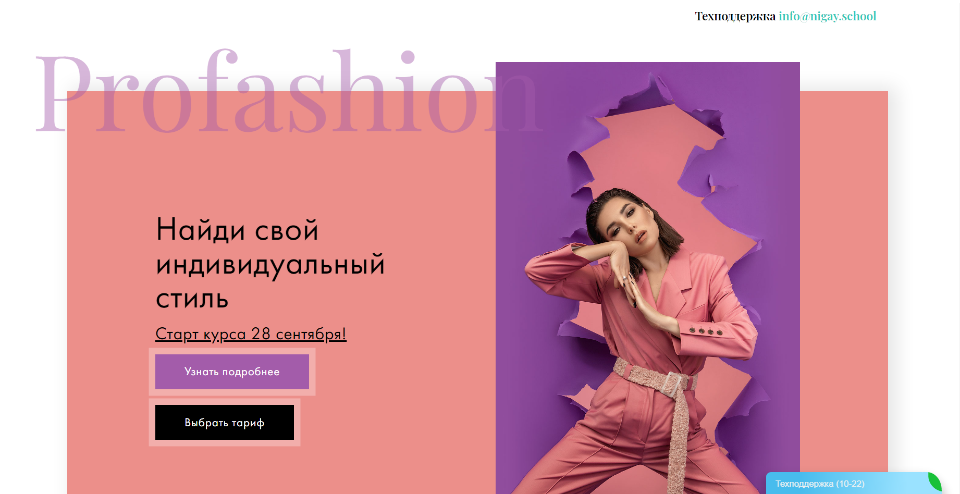Viewport: 960px width, 494px height.
Task: Click the word стиль in the heading
Action: coord(192,299)
